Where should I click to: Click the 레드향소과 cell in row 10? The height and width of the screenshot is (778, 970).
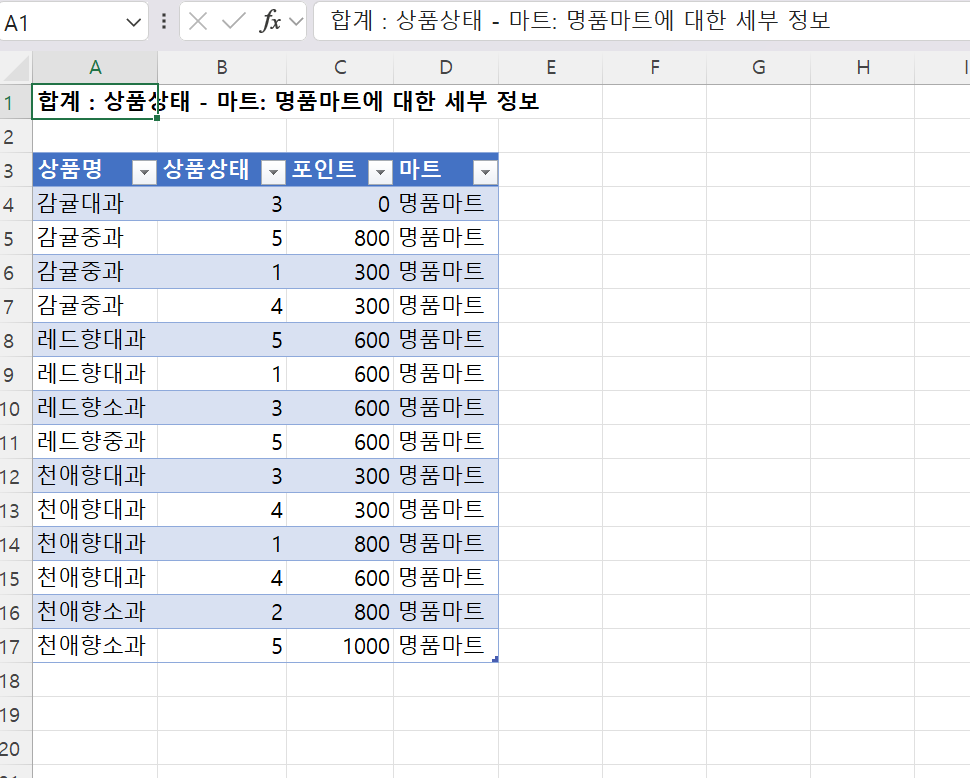[95, 408]
